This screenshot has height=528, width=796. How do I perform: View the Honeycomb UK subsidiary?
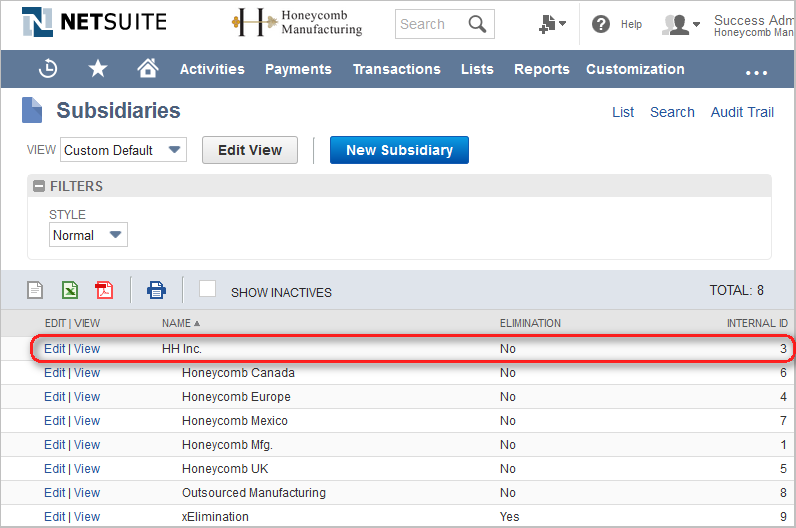pos(87,469)
